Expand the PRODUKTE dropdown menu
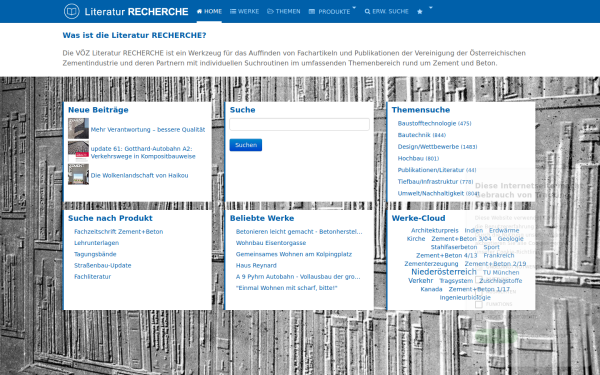This screenshot has height=375, width=600. point(332,11)
